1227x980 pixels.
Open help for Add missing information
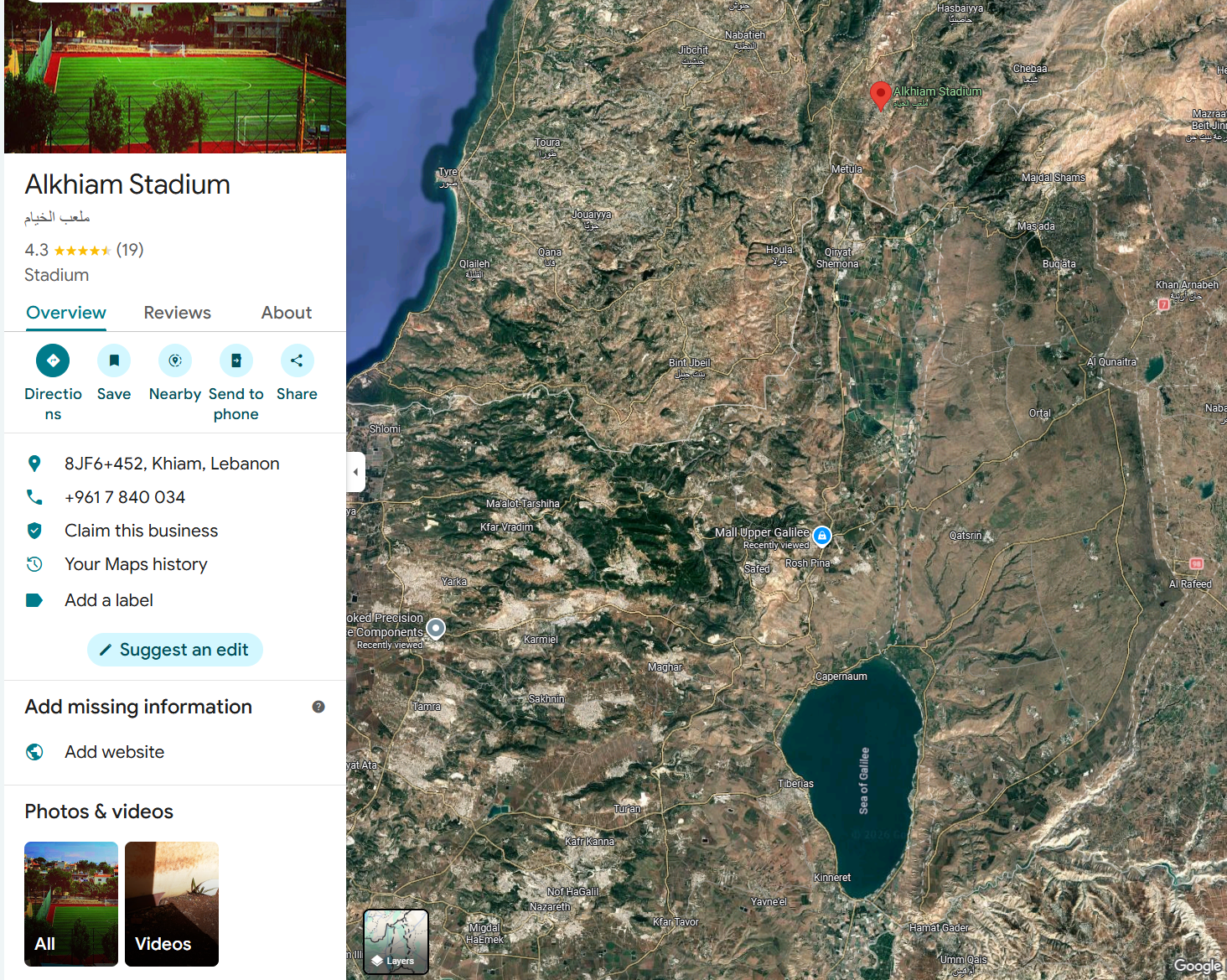coord(318,707)
